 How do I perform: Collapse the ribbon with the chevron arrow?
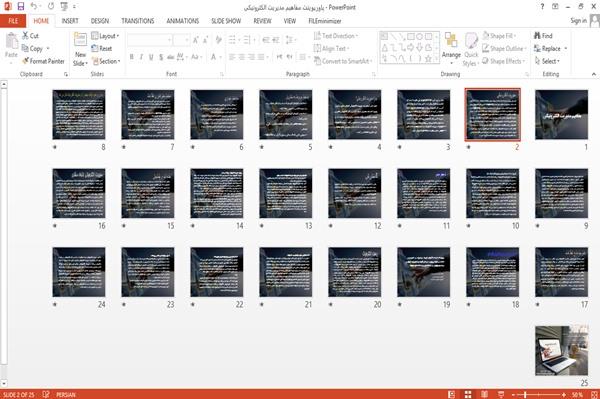tap(593, 74)
